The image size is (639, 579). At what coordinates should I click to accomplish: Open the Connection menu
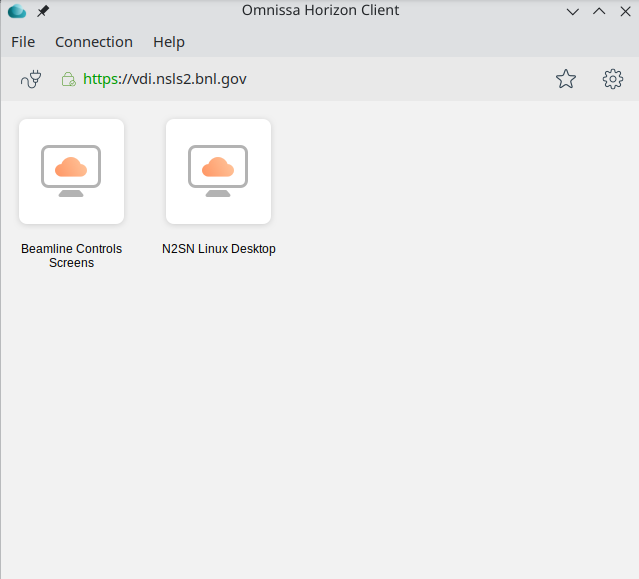click(x=94, y=42)
